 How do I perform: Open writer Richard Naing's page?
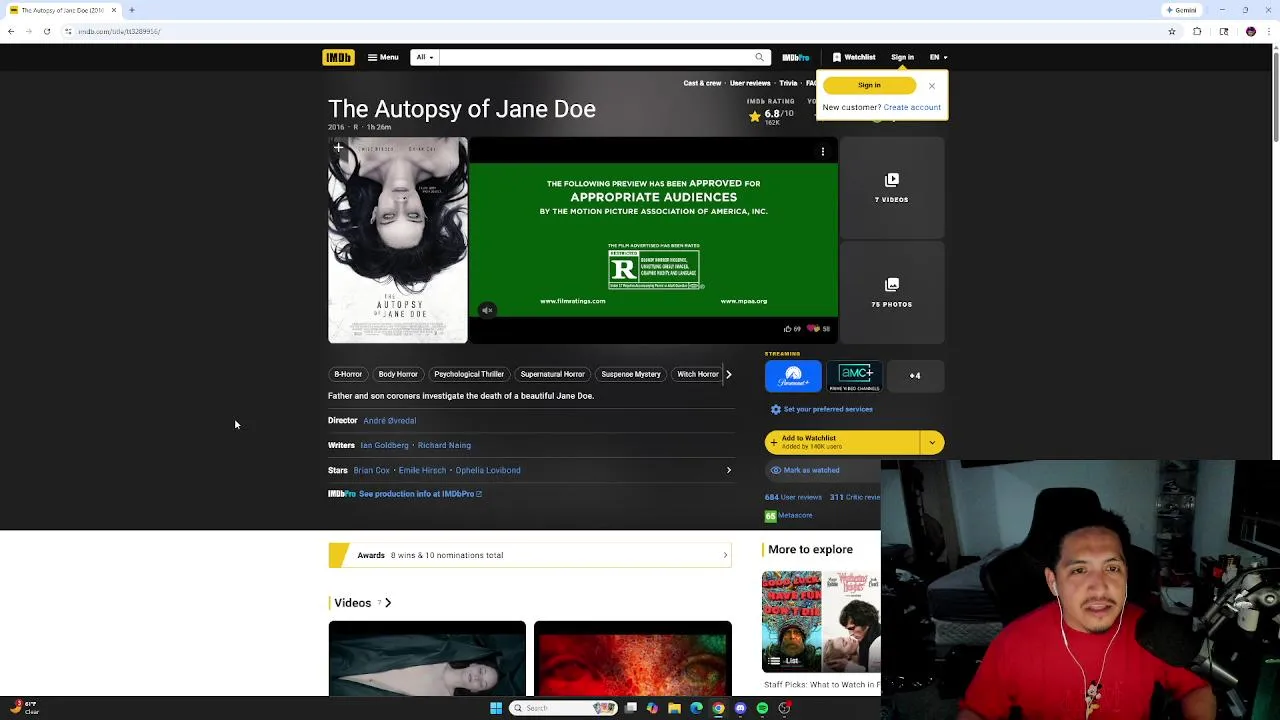click(x=444, y=445)
